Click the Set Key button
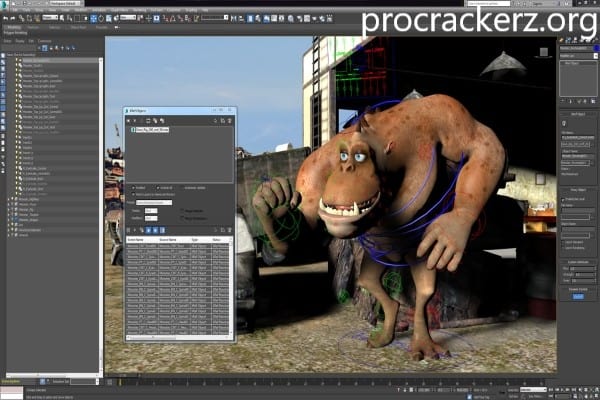600x400 pixels. (x=513, y=397)
